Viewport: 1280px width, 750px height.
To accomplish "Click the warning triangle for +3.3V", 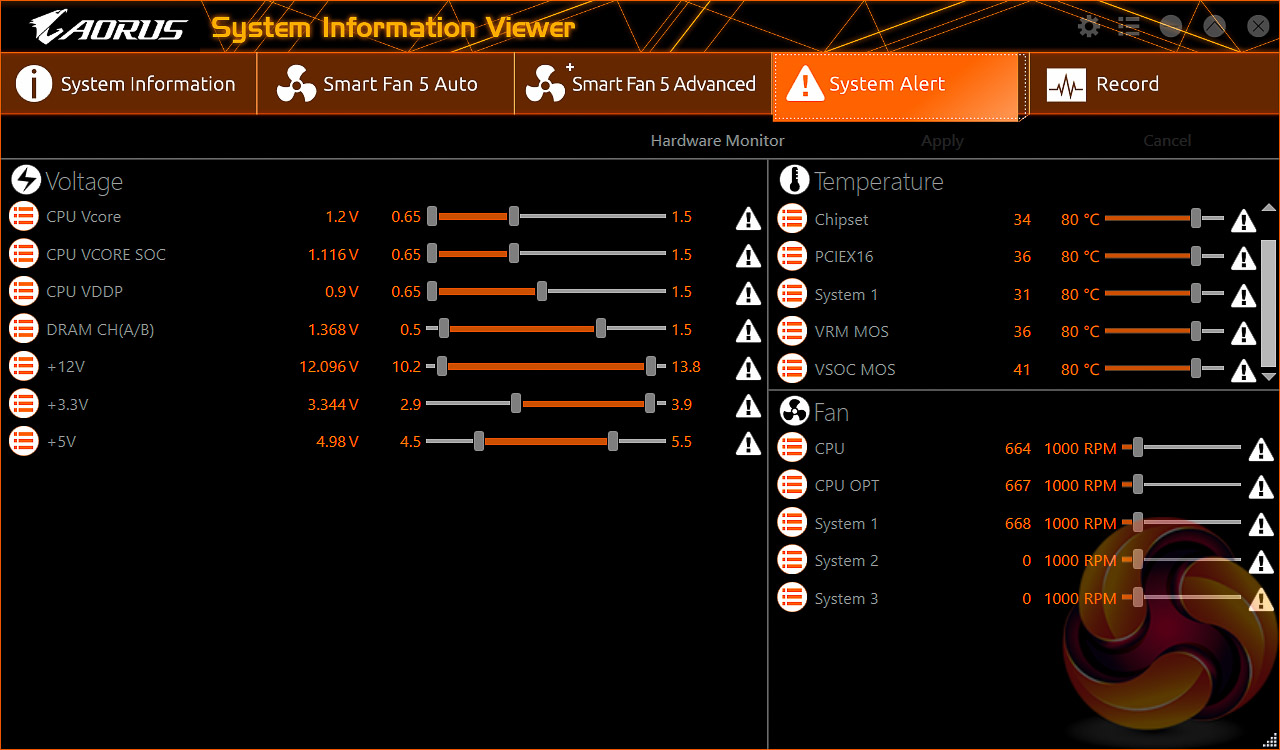I will pyautogui.click(x=748, y=406).
